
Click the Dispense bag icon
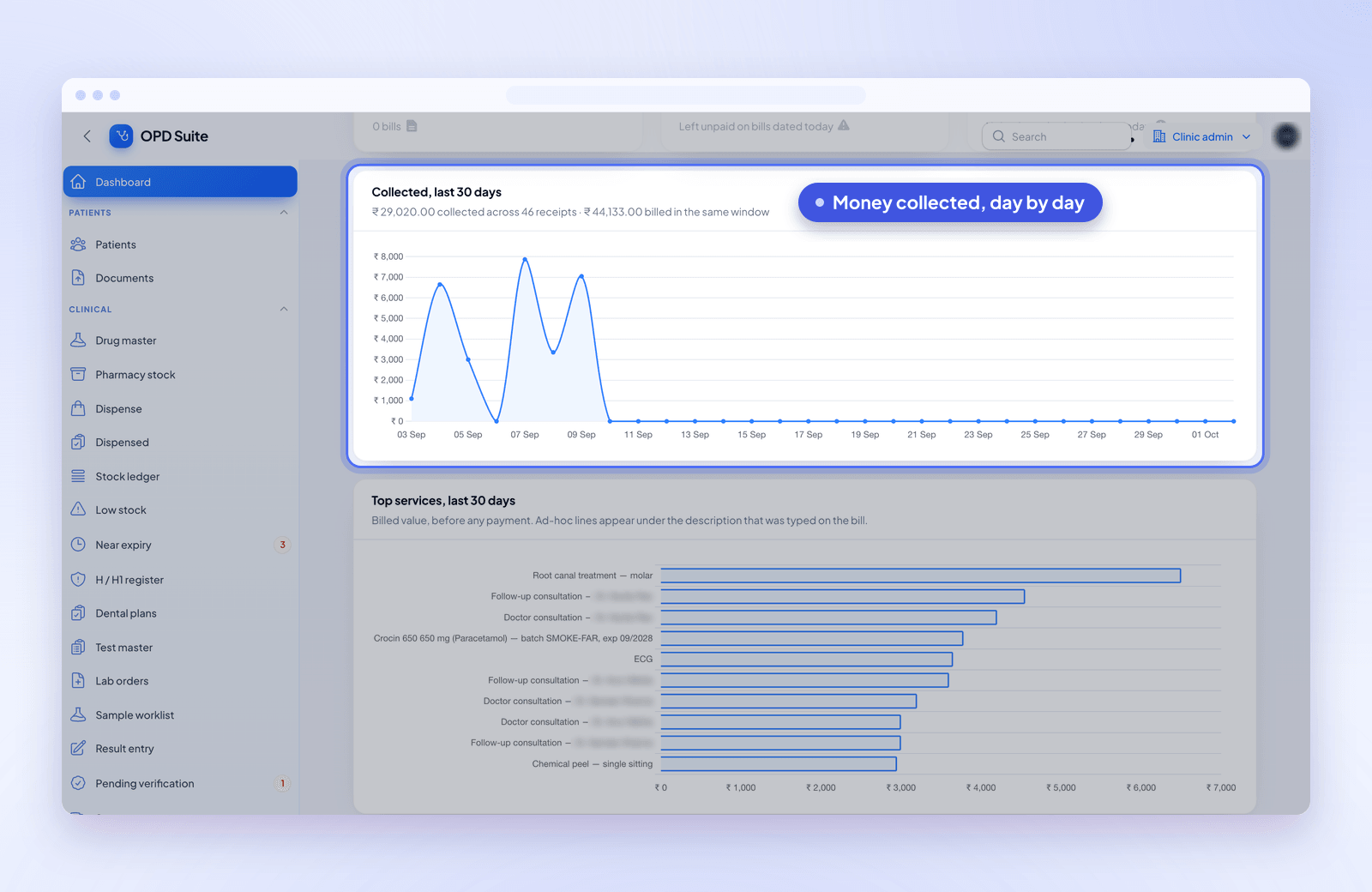tap(78, 409)
